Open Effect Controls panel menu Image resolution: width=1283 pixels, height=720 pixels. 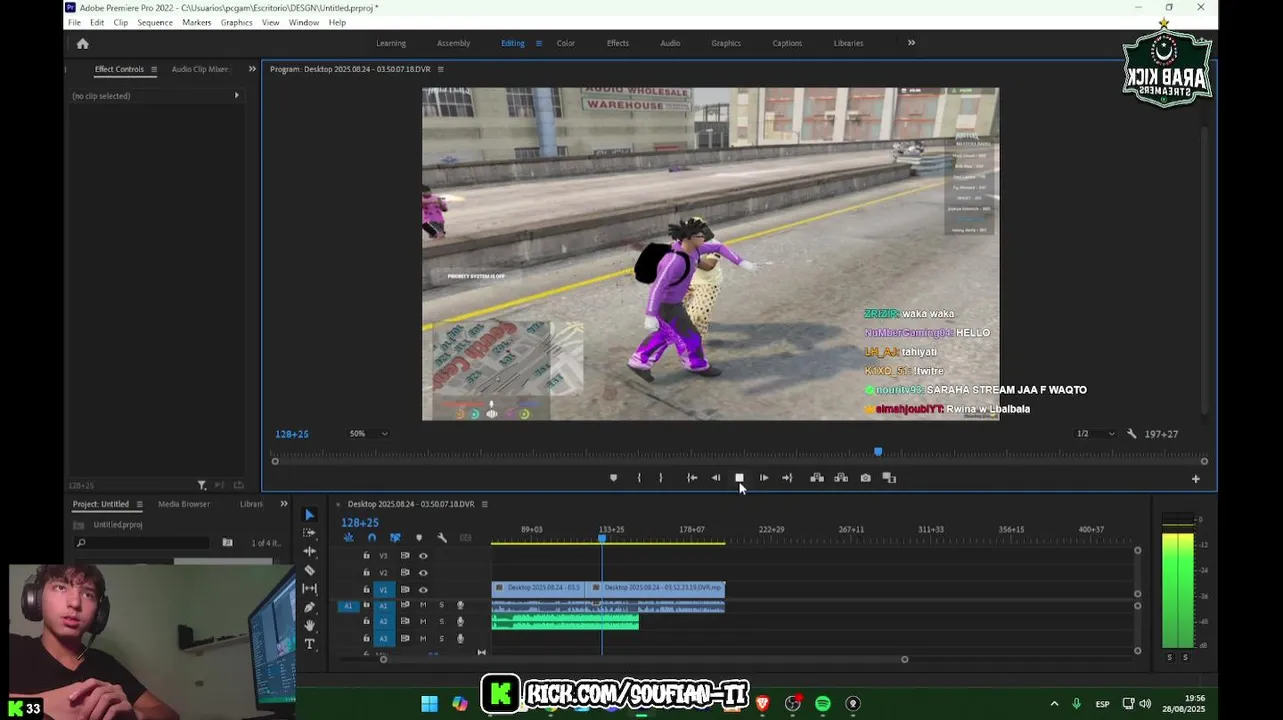153,69
